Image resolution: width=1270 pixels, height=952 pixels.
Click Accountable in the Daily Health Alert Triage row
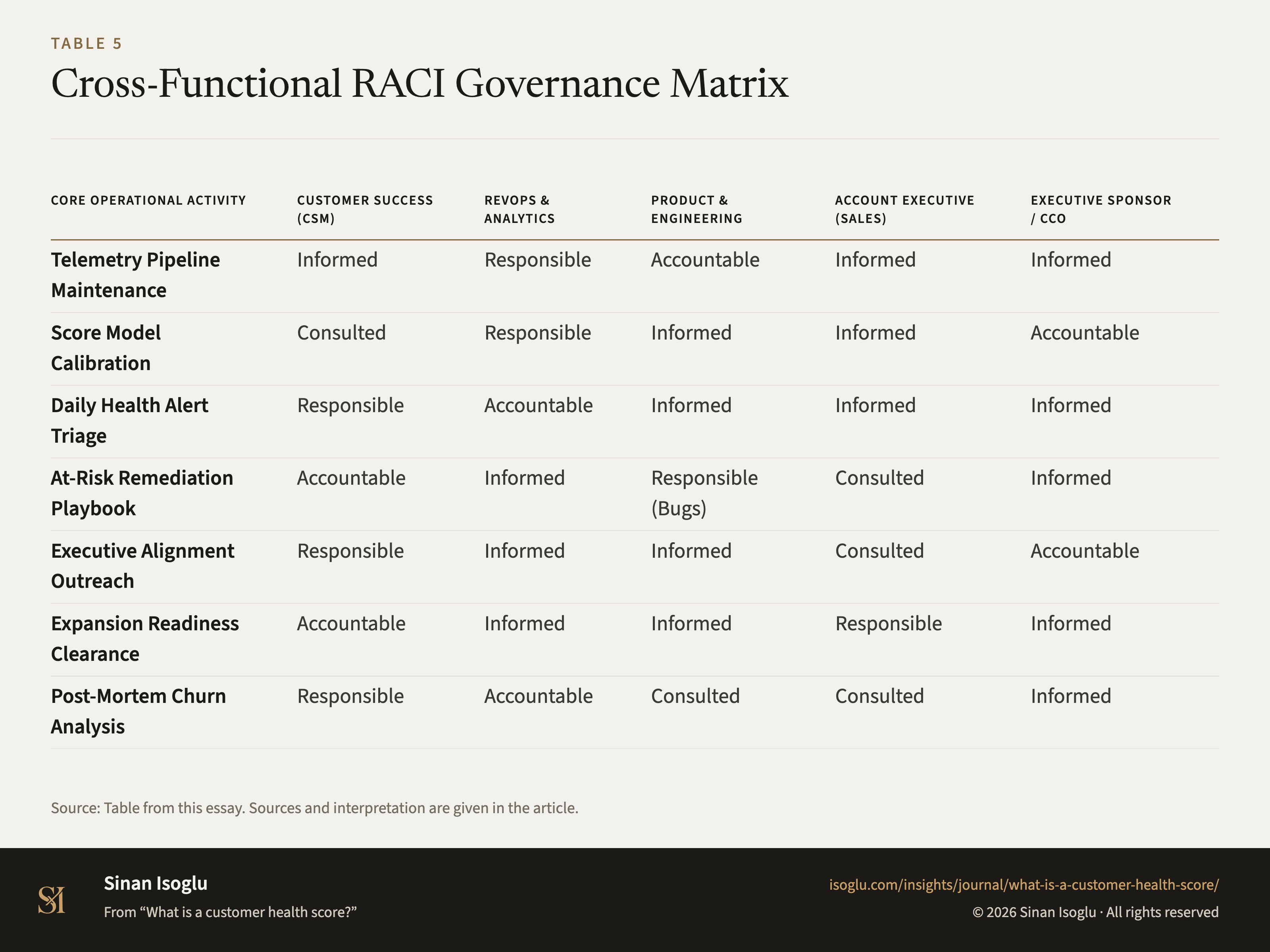(539, 406)
